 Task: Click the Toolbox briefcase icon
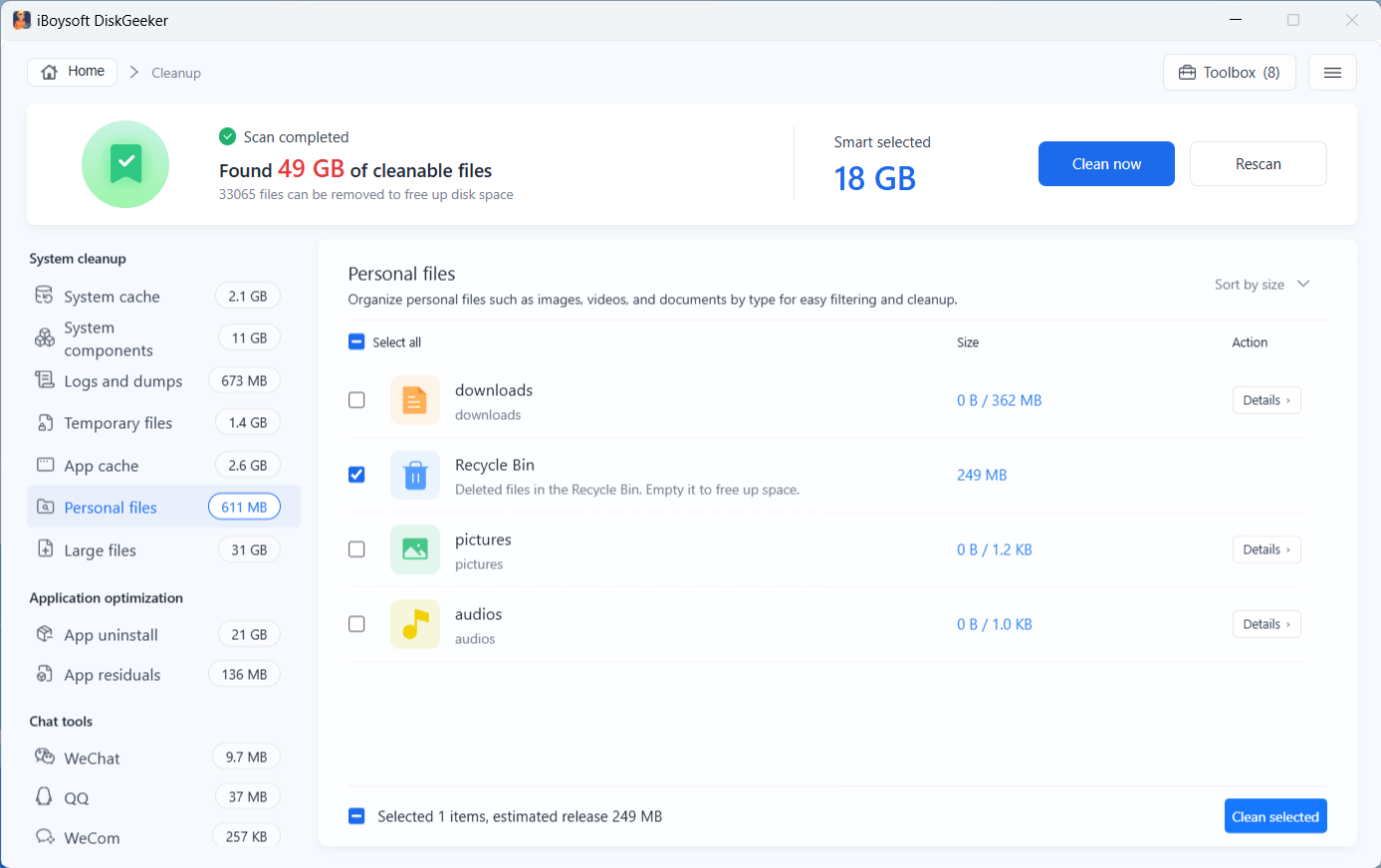(1187, 73)
